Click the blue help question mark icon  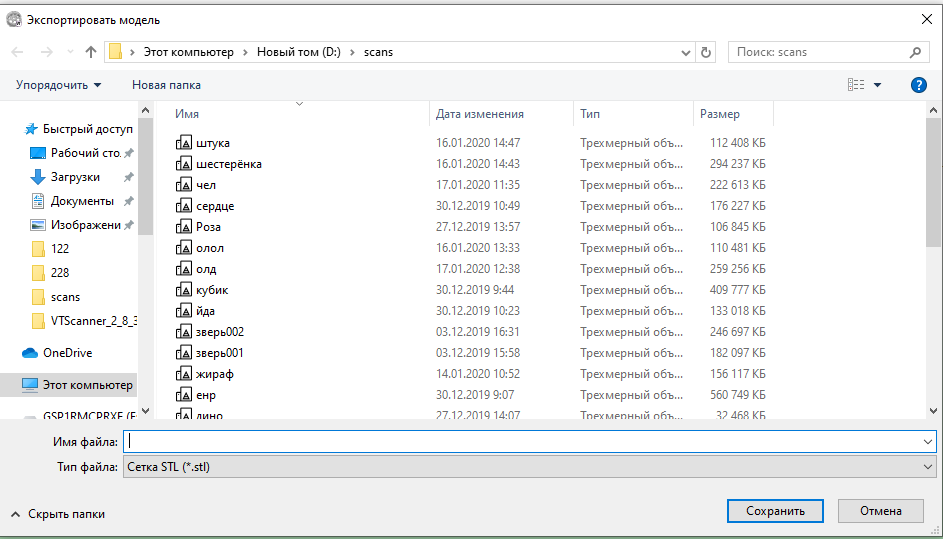pos(918,85)
